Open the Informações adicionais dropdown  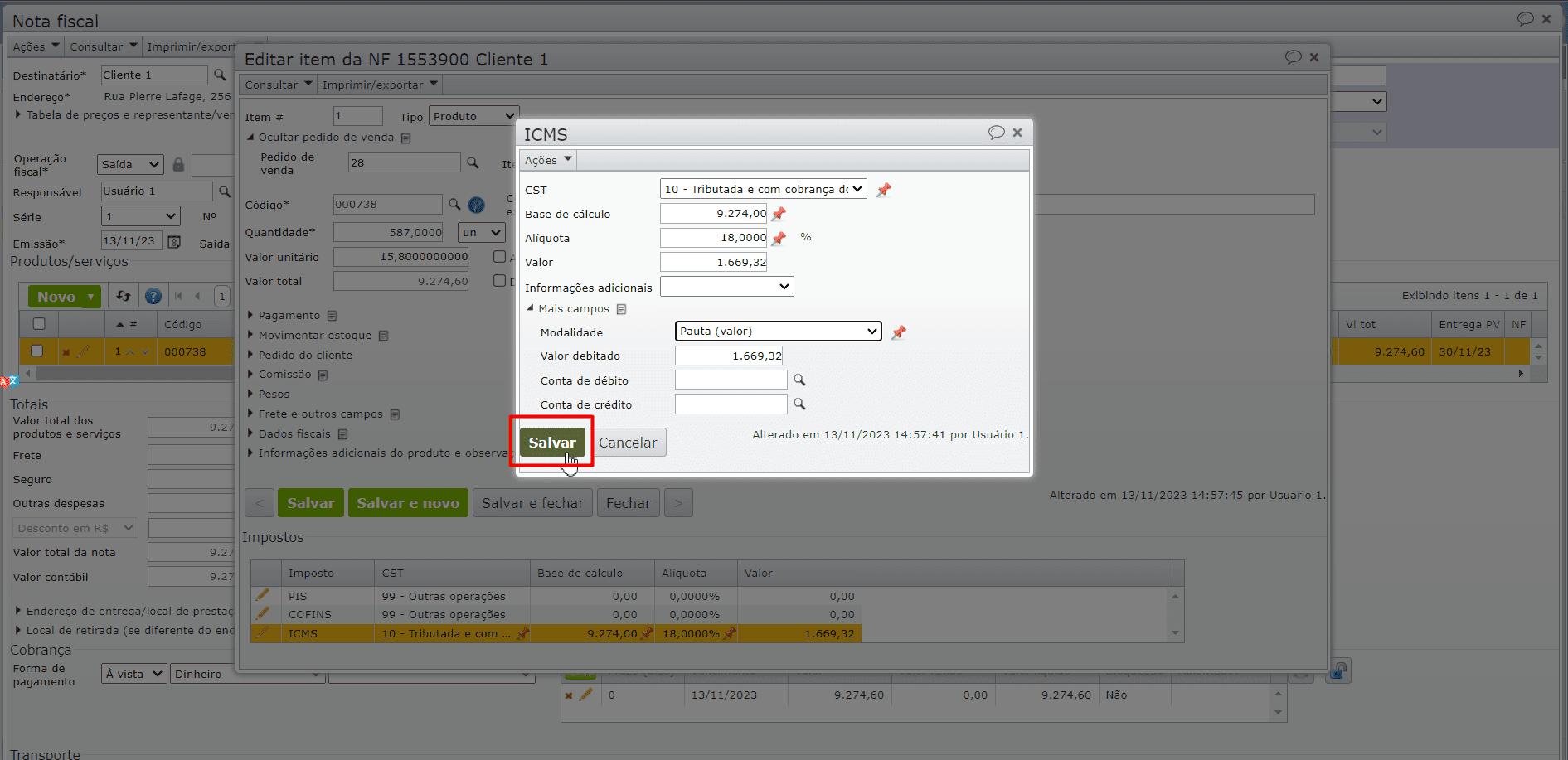tap(727, 287)
